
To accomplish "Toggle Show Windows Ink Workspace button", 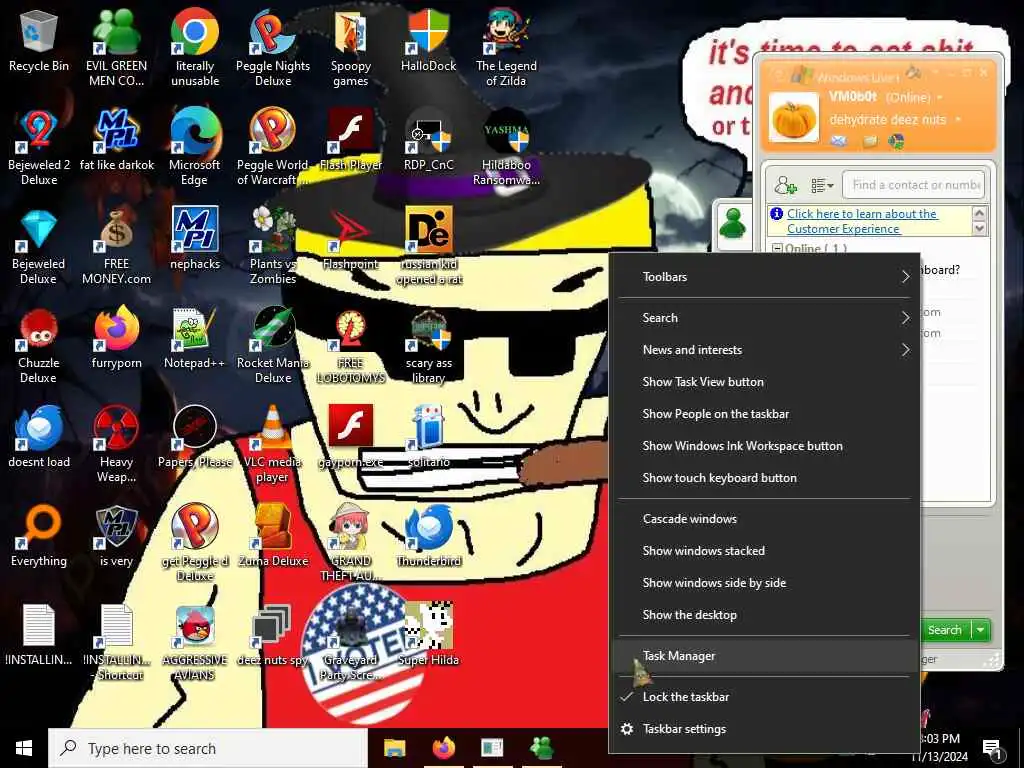I will [x=764, y=446].
